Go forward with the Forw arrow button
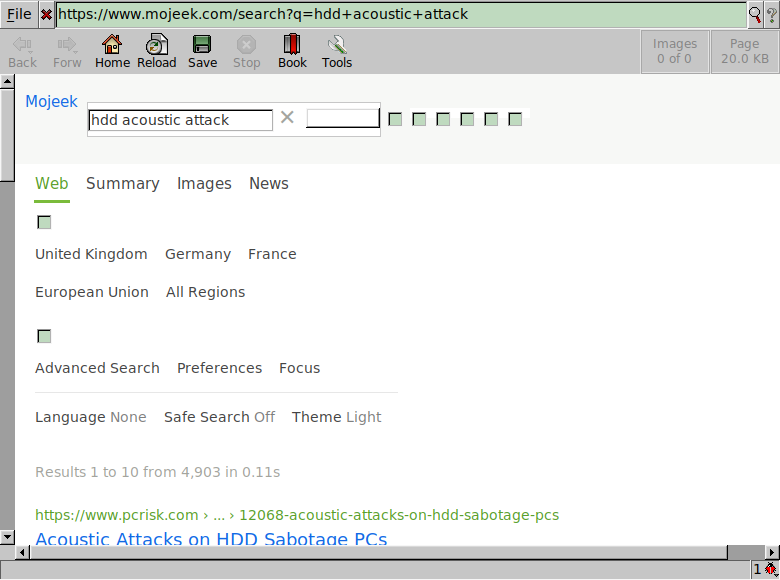780x580 pixels. click(x=67, y=52)
